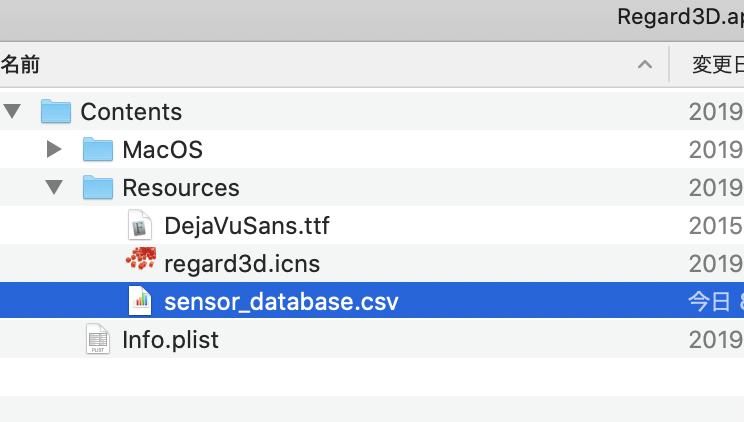744x422 pixels.
Task: Click the Info.plist file icon
Action: coord(97,339)
